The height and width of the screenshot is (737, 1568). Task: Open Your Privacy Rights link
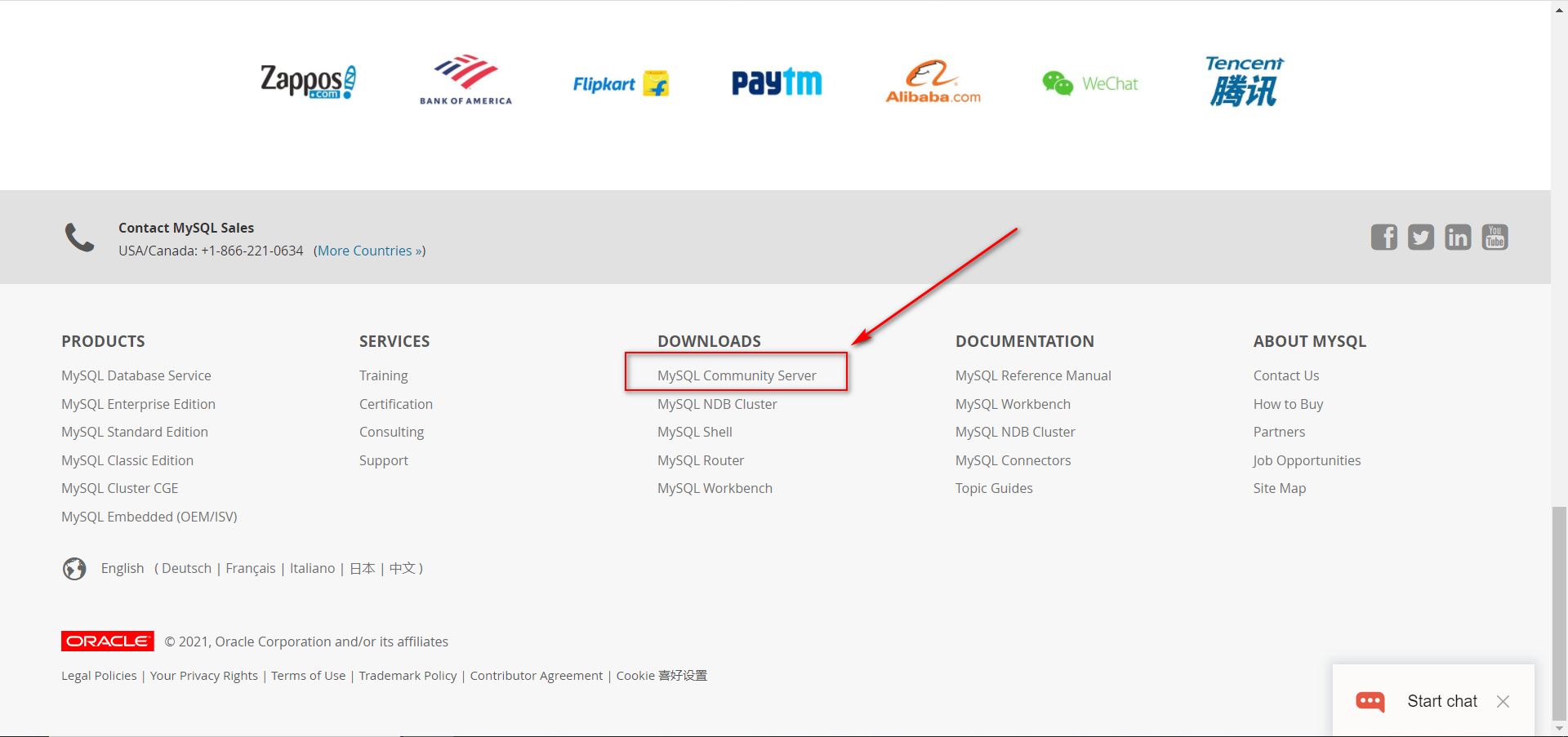(x=203, y=676)
